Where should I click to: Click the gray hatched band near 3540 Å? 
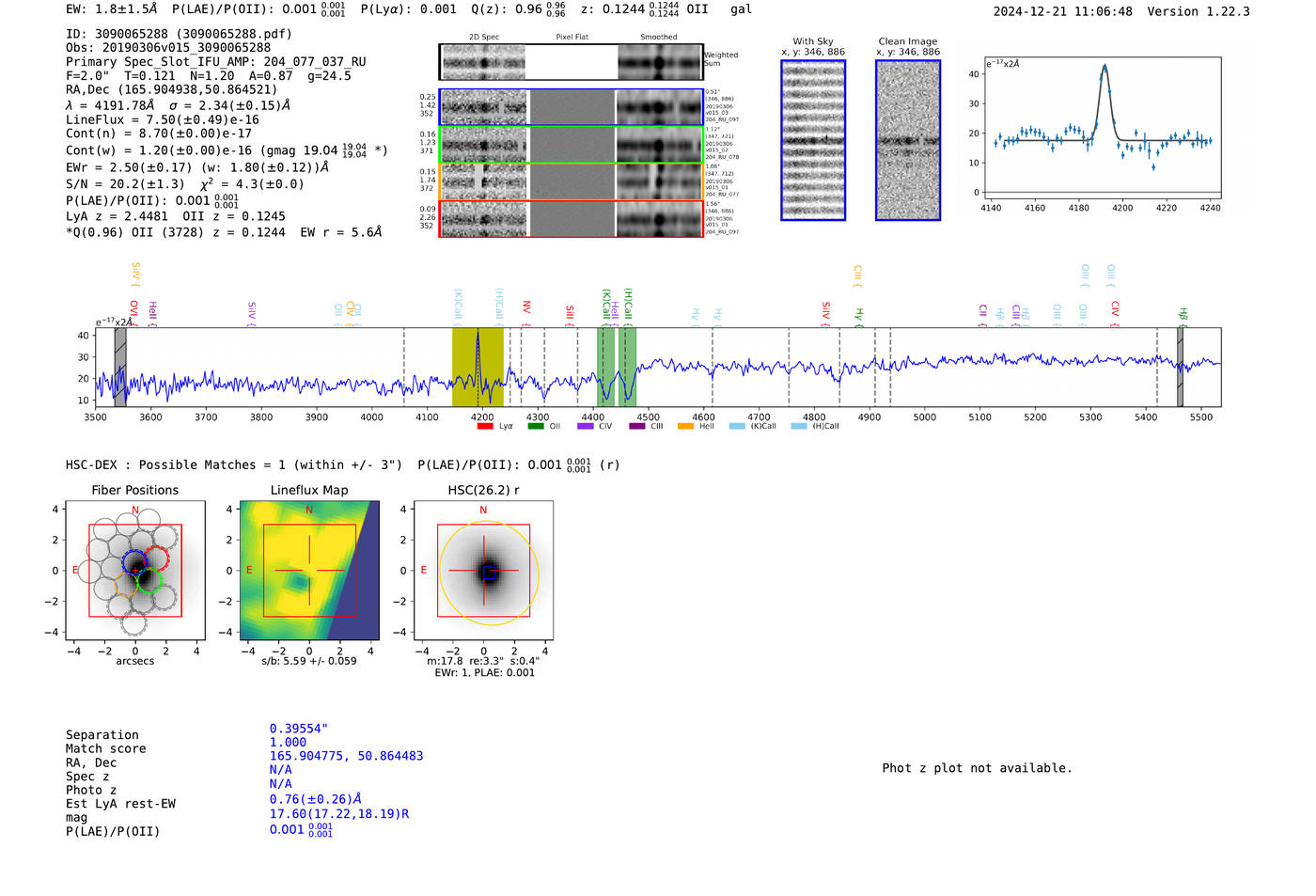[120, 368]
